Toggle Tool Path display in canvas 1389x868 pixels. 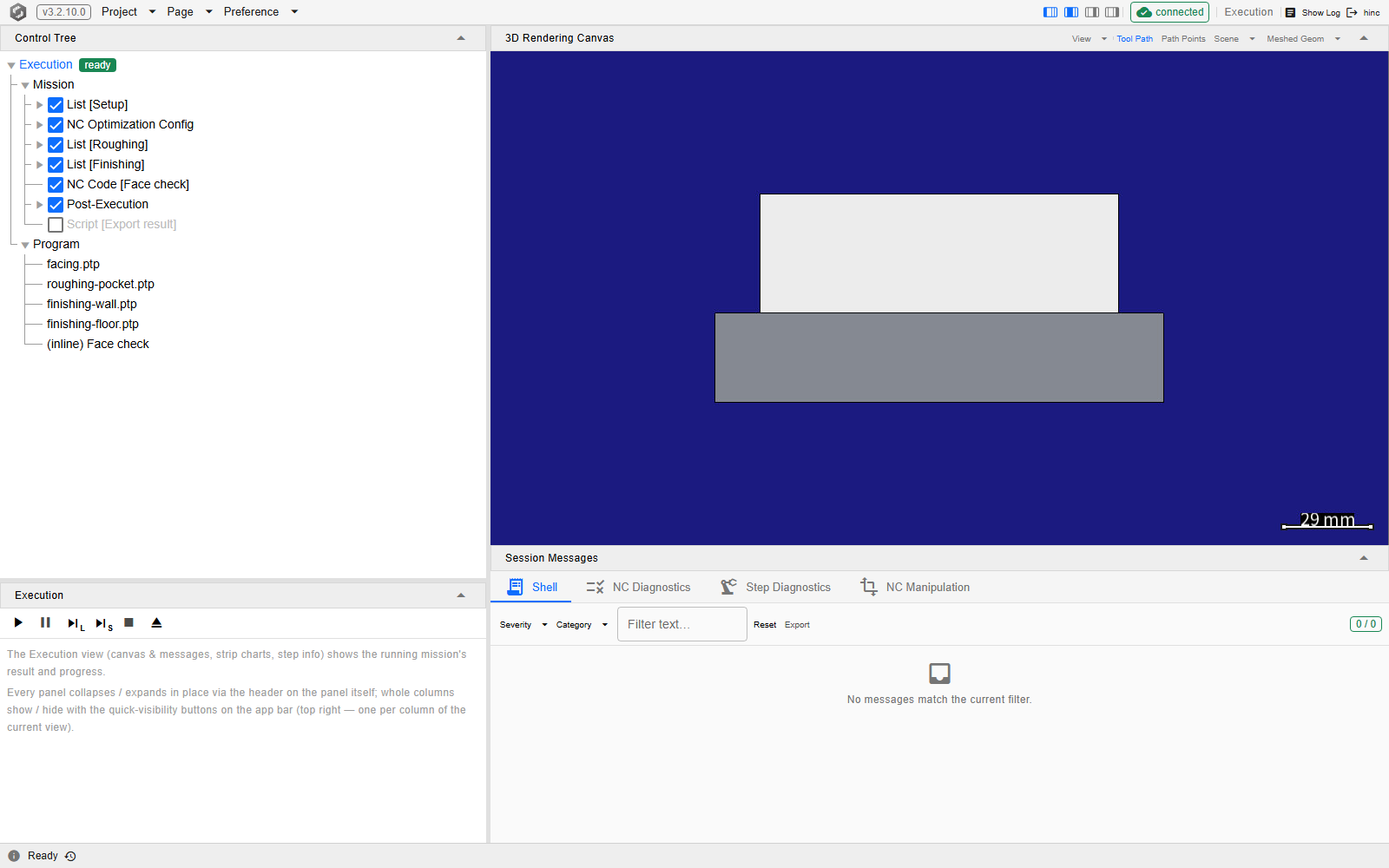click(1135, 39)
